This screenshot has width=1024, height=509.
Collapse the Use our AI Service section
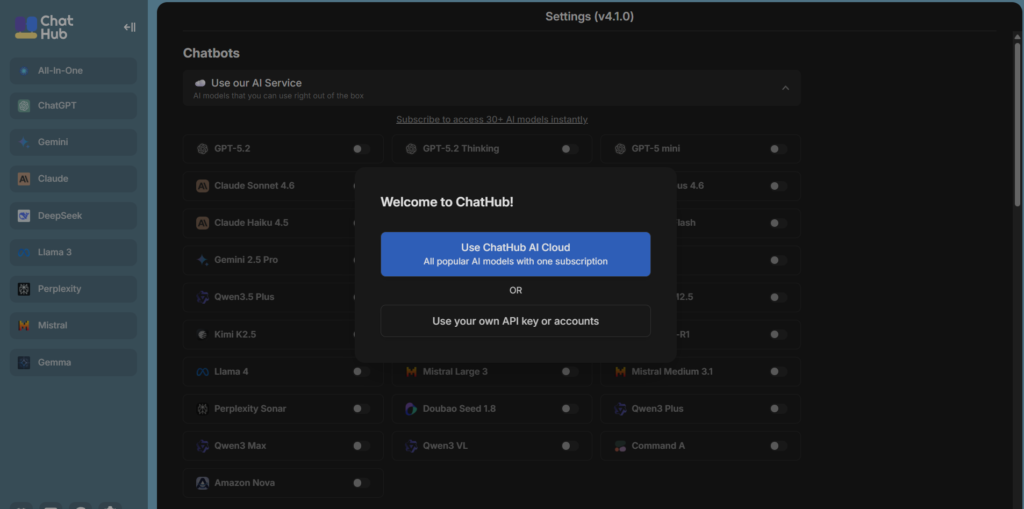[785, 88]
